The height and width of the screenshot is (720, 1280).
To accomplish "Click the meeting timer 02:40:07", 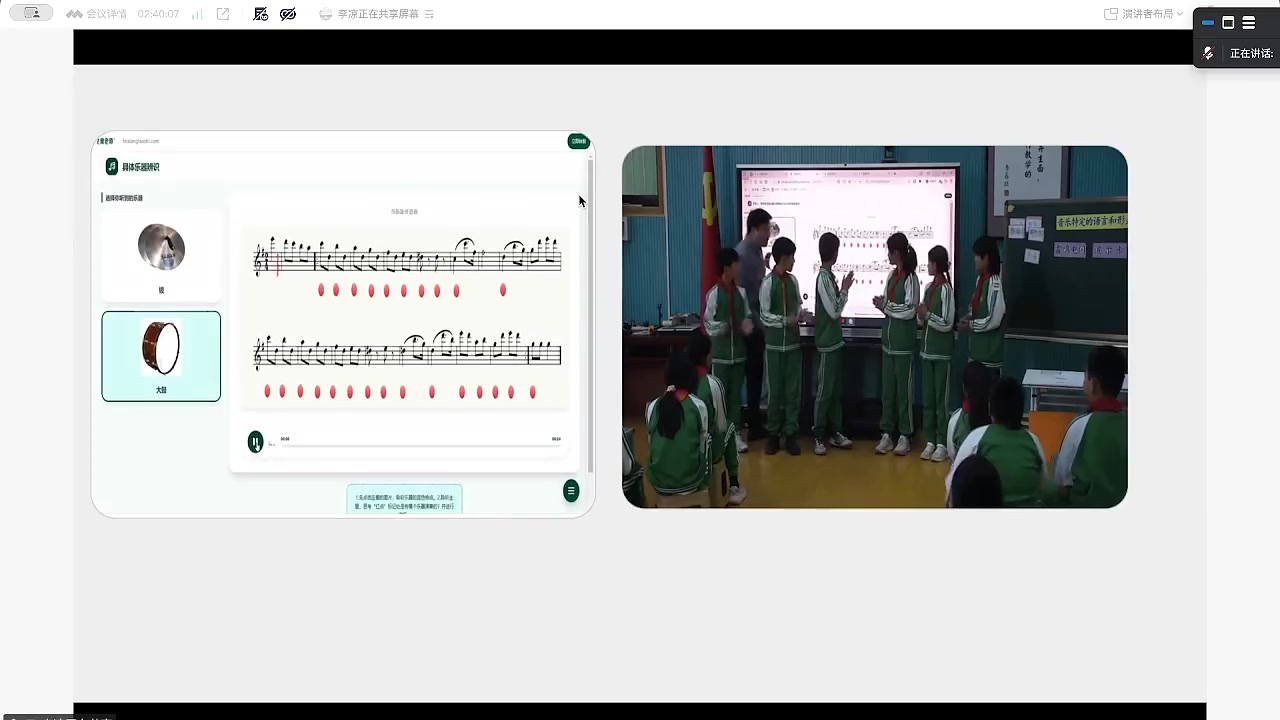I will point(158,14).
